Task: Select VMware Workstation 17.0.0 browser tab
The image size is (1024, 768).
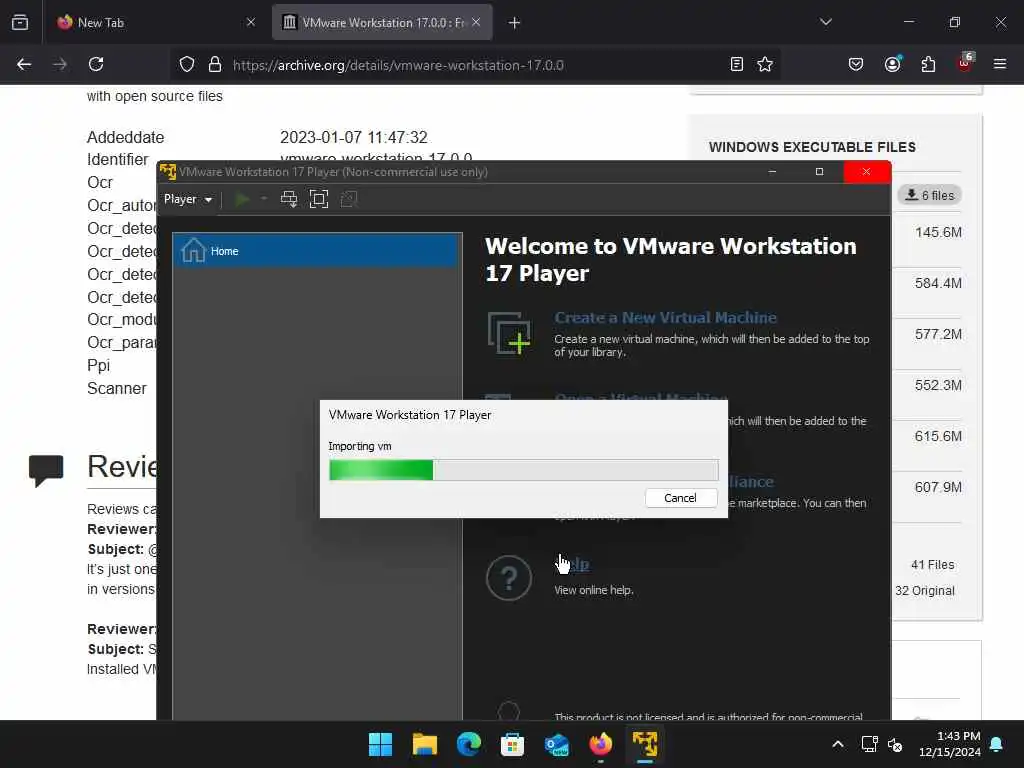Action: pyautogui.click(x=382, y=22)
